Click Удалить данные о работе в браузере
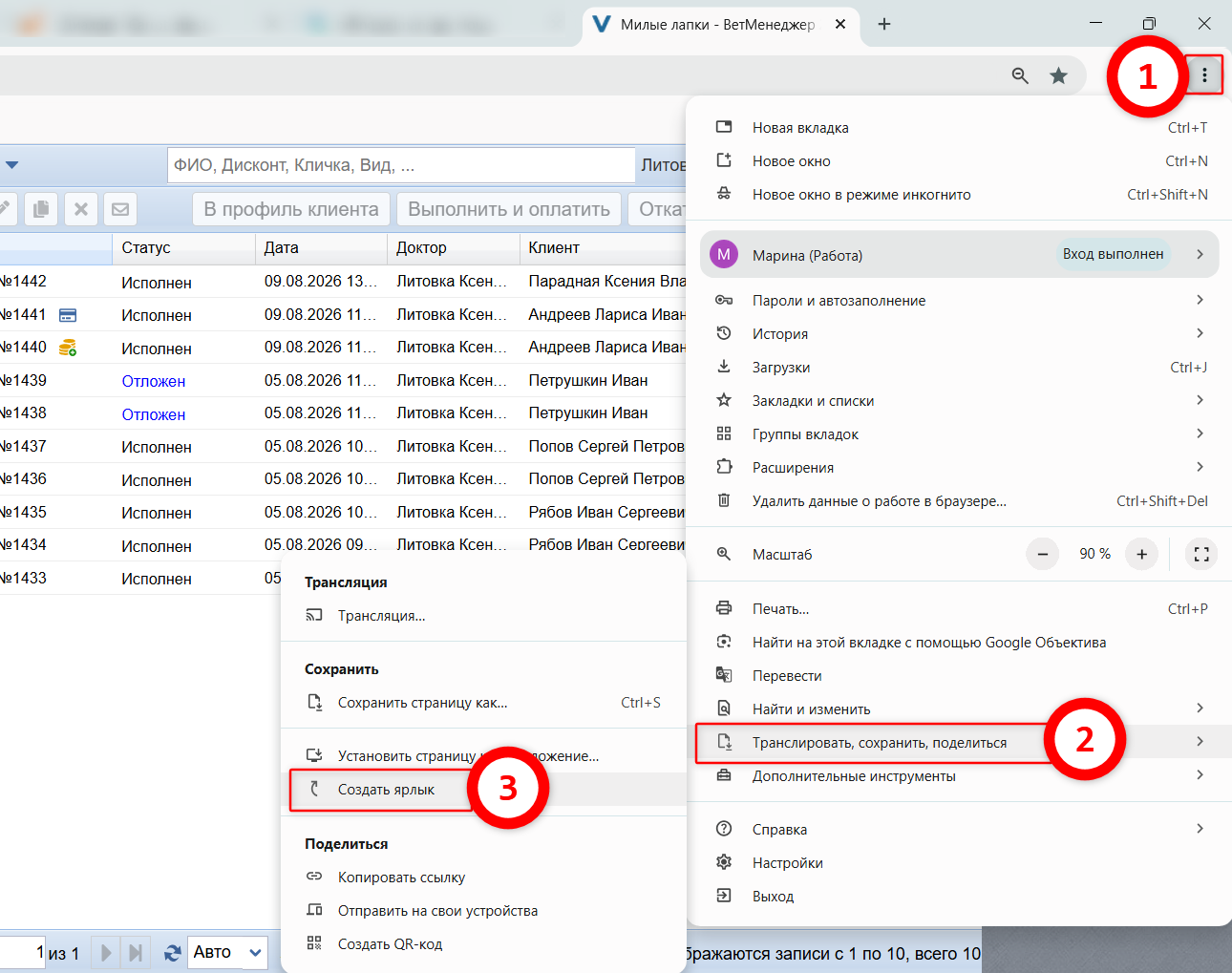 (x=959, y=501)
